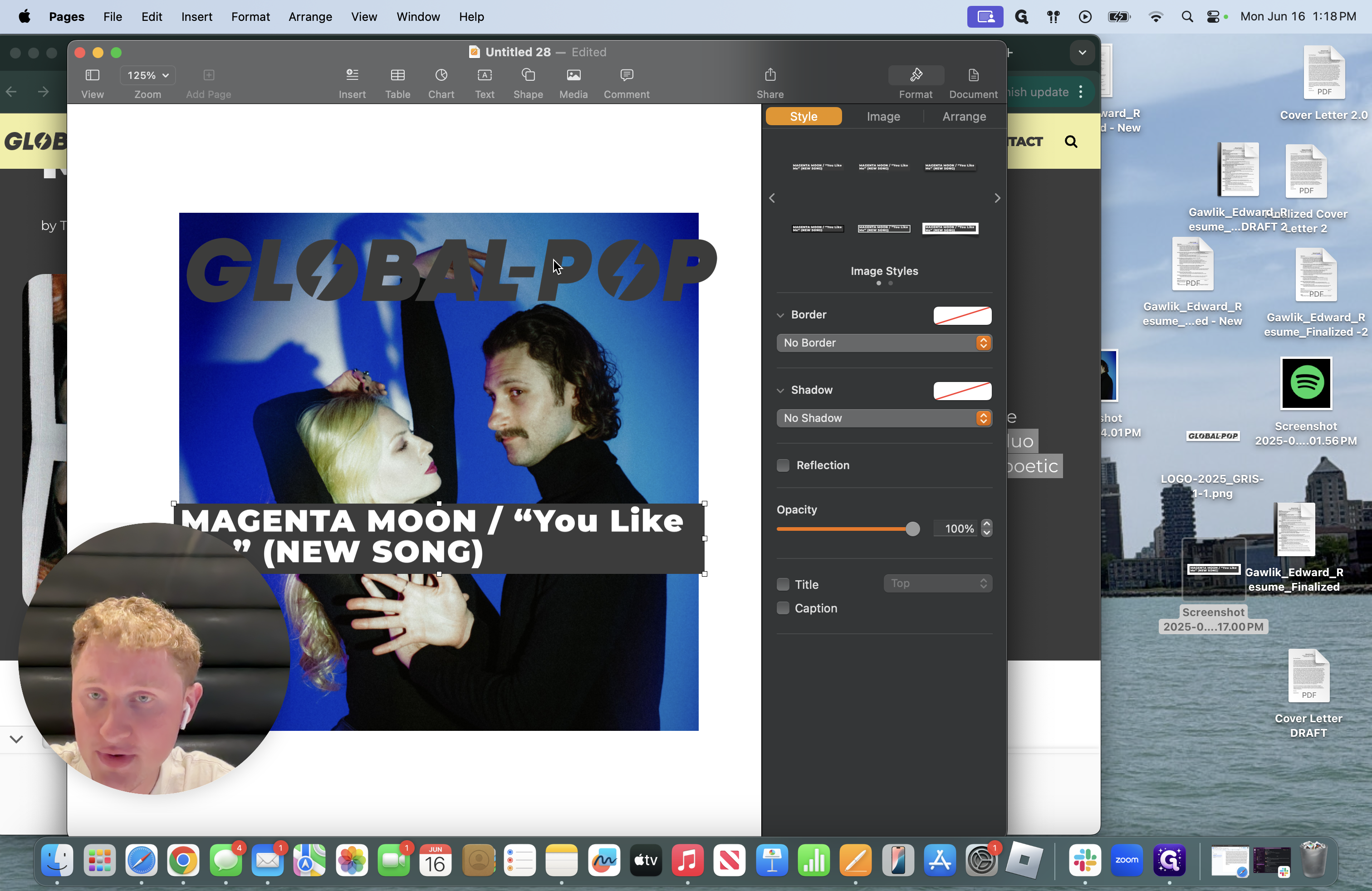Image resolution: width=1372 pixels, height=891 pixels.
Task: Click browser forward arrow in background window
Action: [43, 92]
